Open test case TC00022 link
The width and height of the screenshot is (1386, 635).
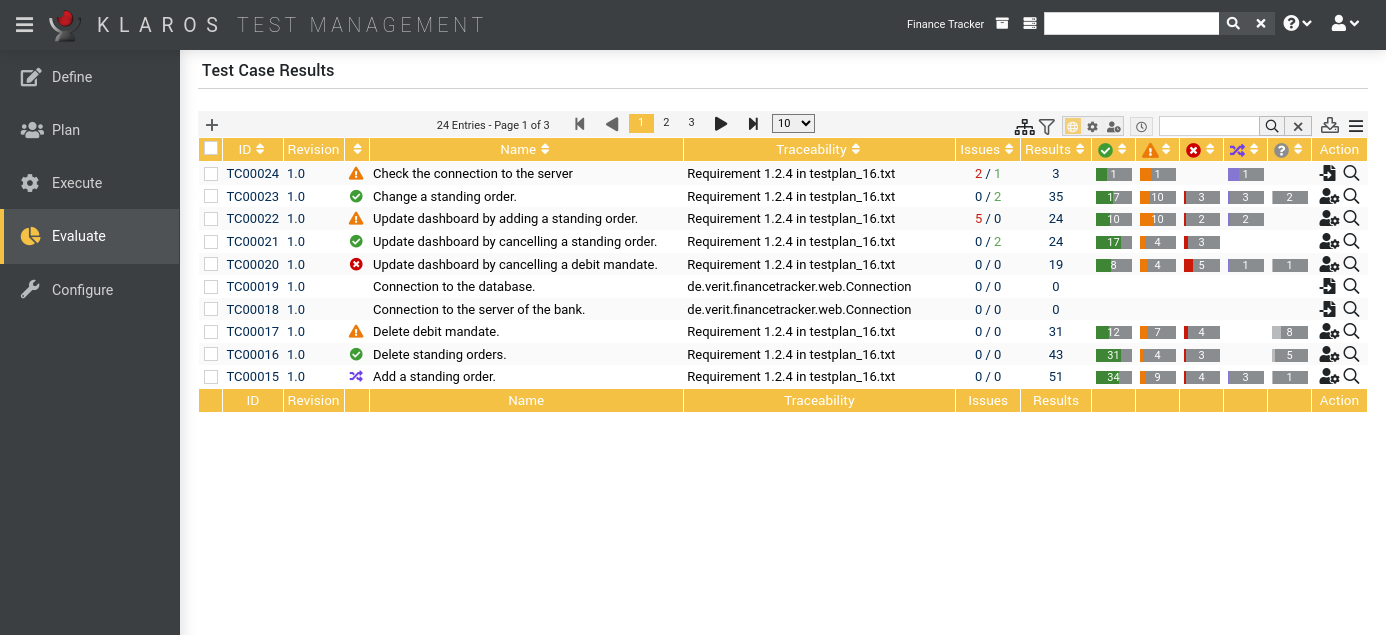(x=252, y=218)
